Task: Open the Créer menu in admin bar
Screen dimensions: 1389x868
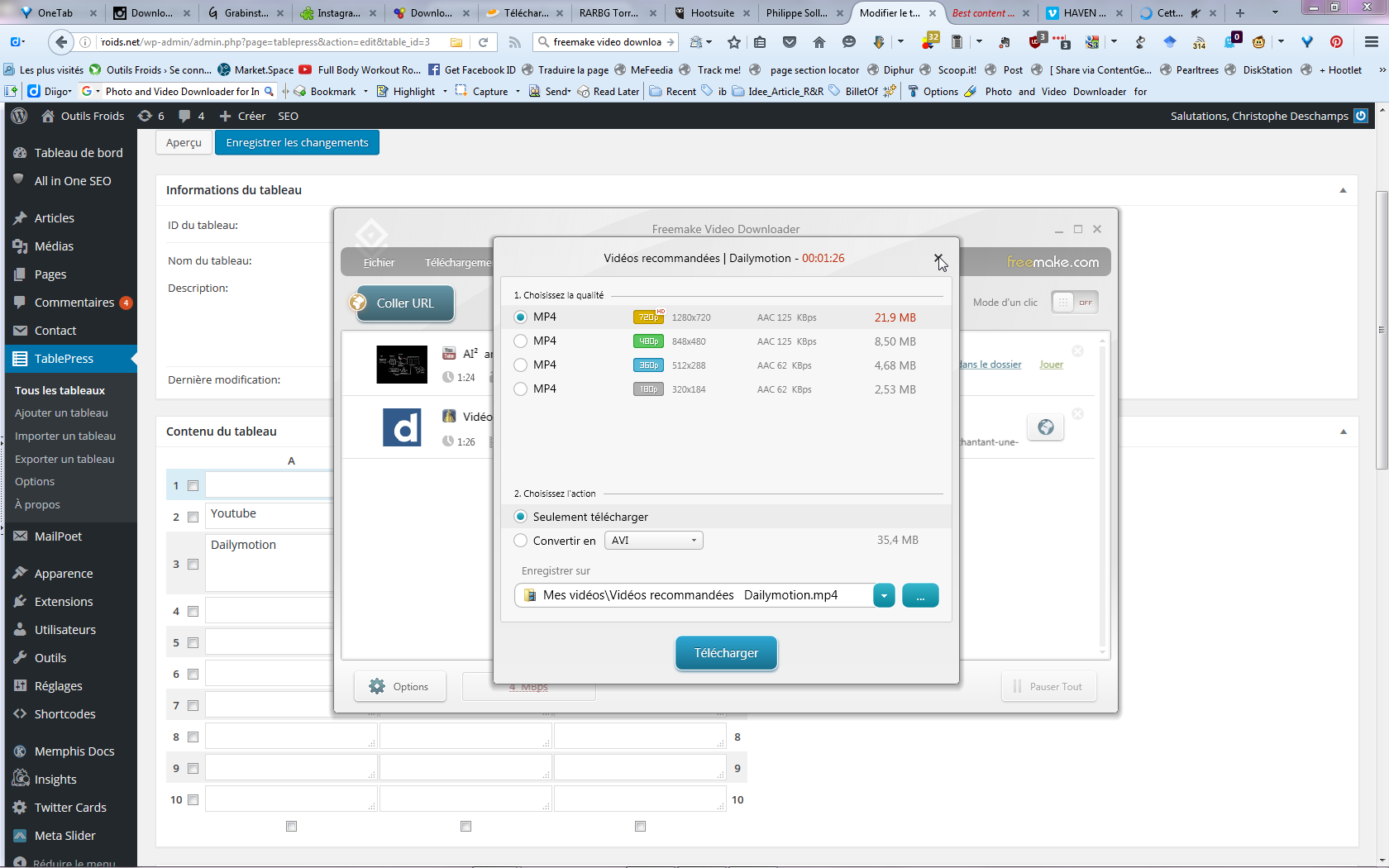Action: [242, 117]
